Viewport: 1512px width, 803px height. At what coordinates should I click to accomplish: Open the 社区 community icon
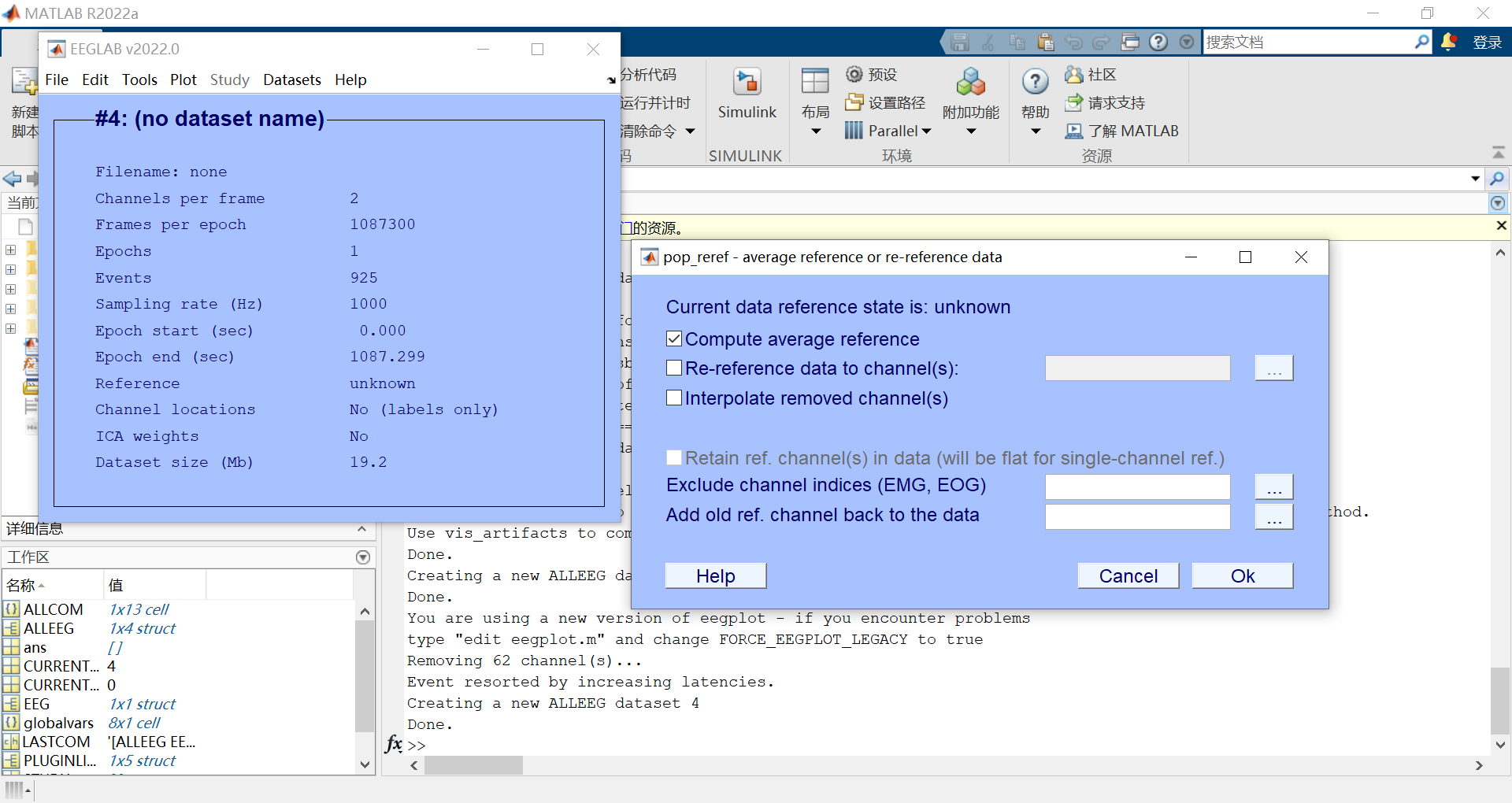pyautogui.click(x=1074, y=74)
